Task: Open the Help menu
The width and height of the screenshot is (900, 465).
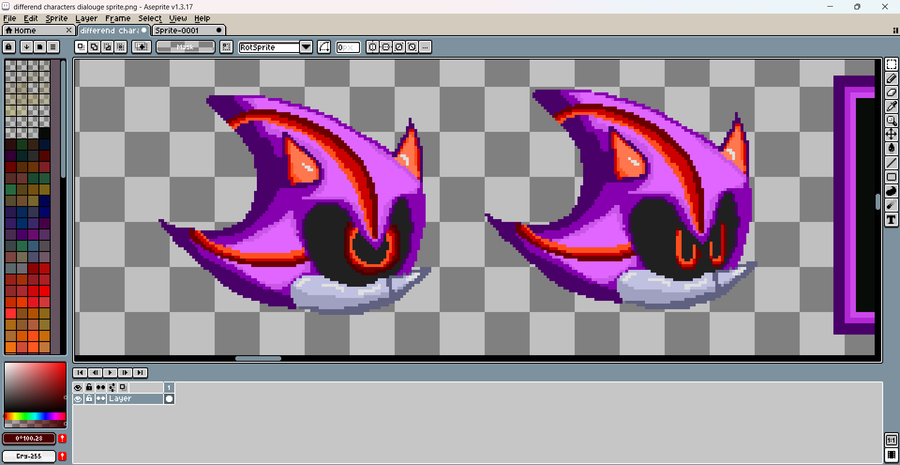Action: pos(202,18)
